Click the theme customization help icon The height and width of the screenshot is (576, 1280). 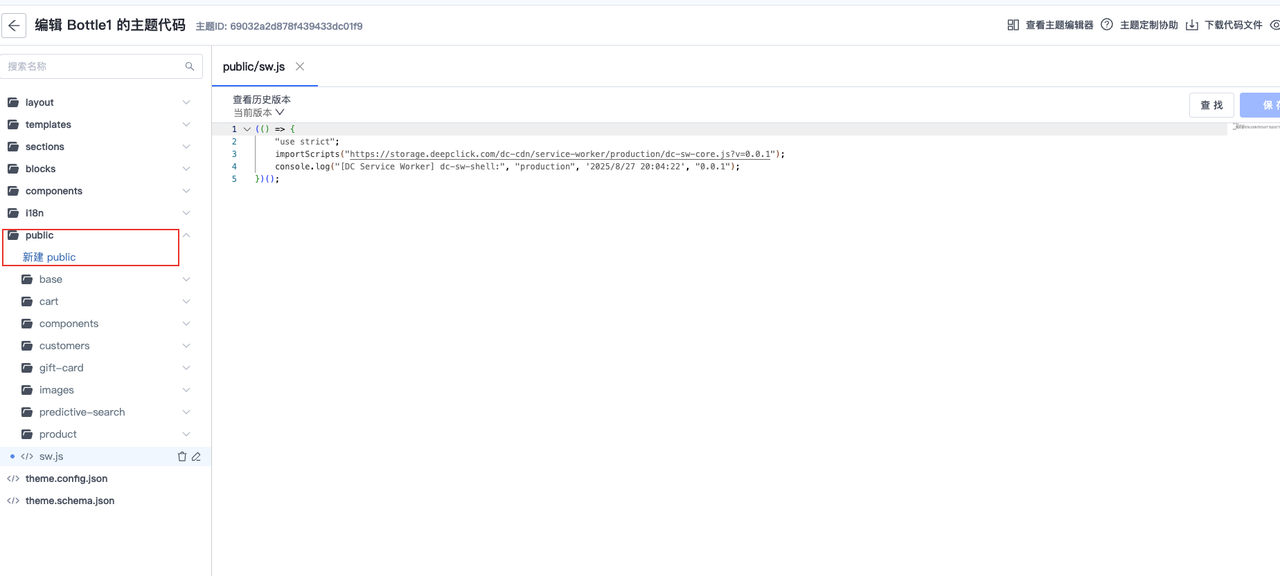[x=1107, y=25]
